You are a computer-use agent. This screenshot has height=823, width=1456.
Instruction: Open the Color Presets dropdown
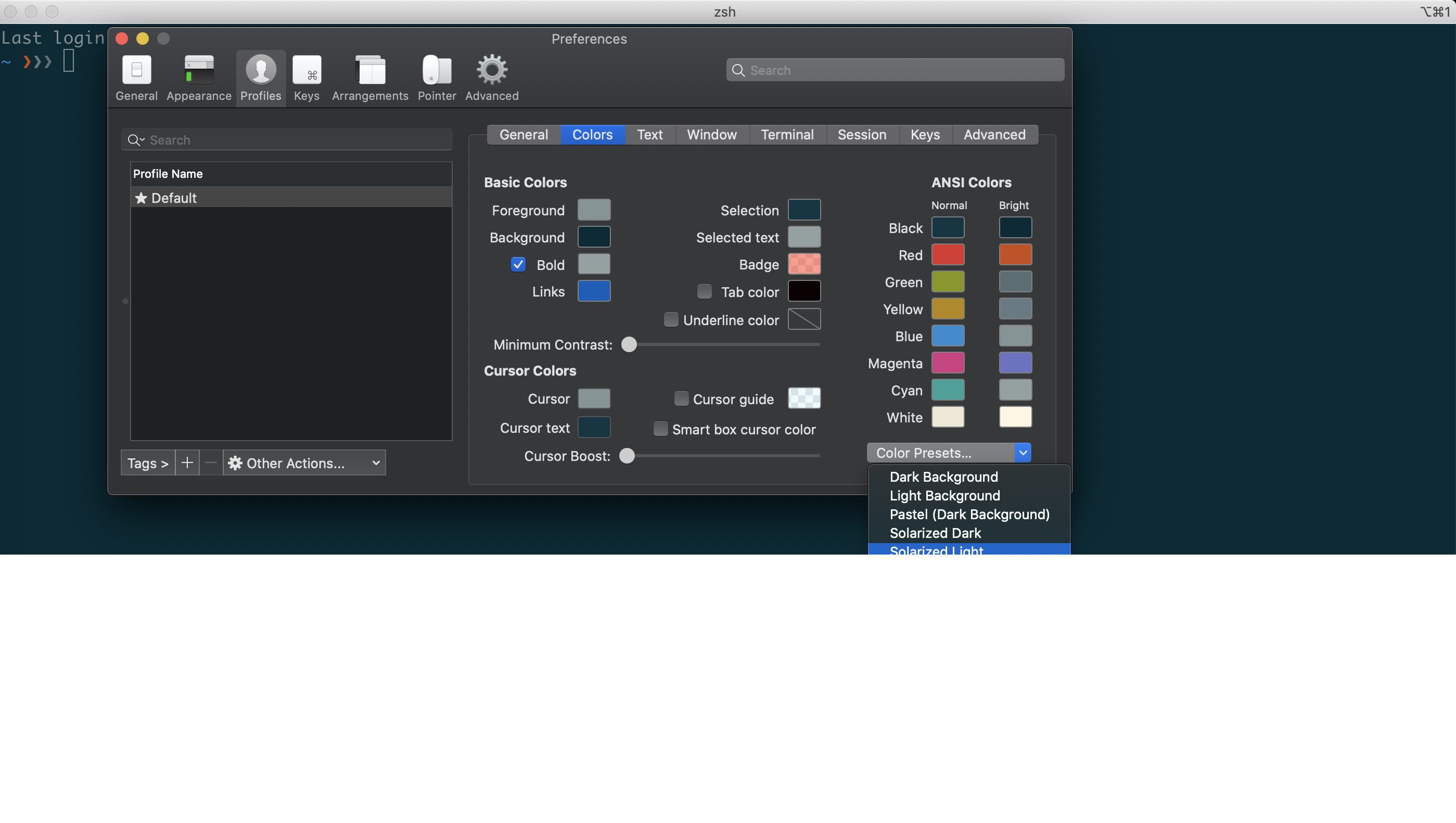[x=949, y=453]
